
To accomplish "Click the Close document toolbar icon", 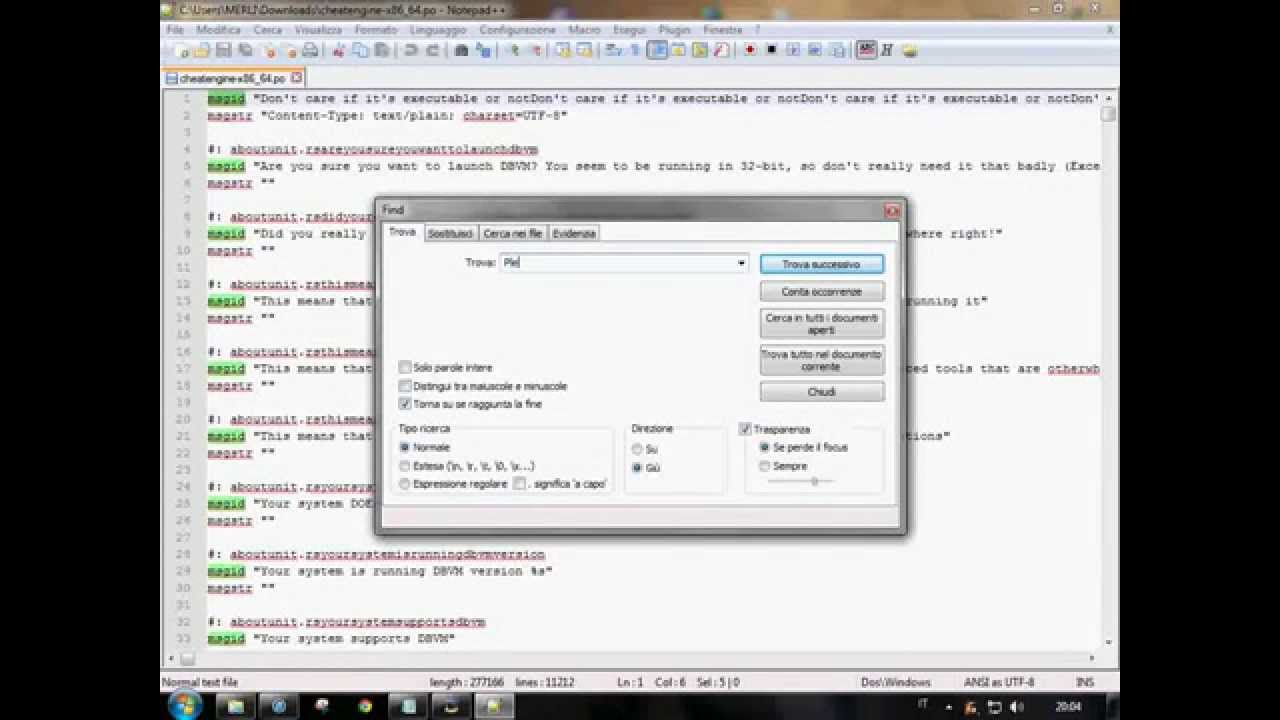I will (x=267, y=50).
